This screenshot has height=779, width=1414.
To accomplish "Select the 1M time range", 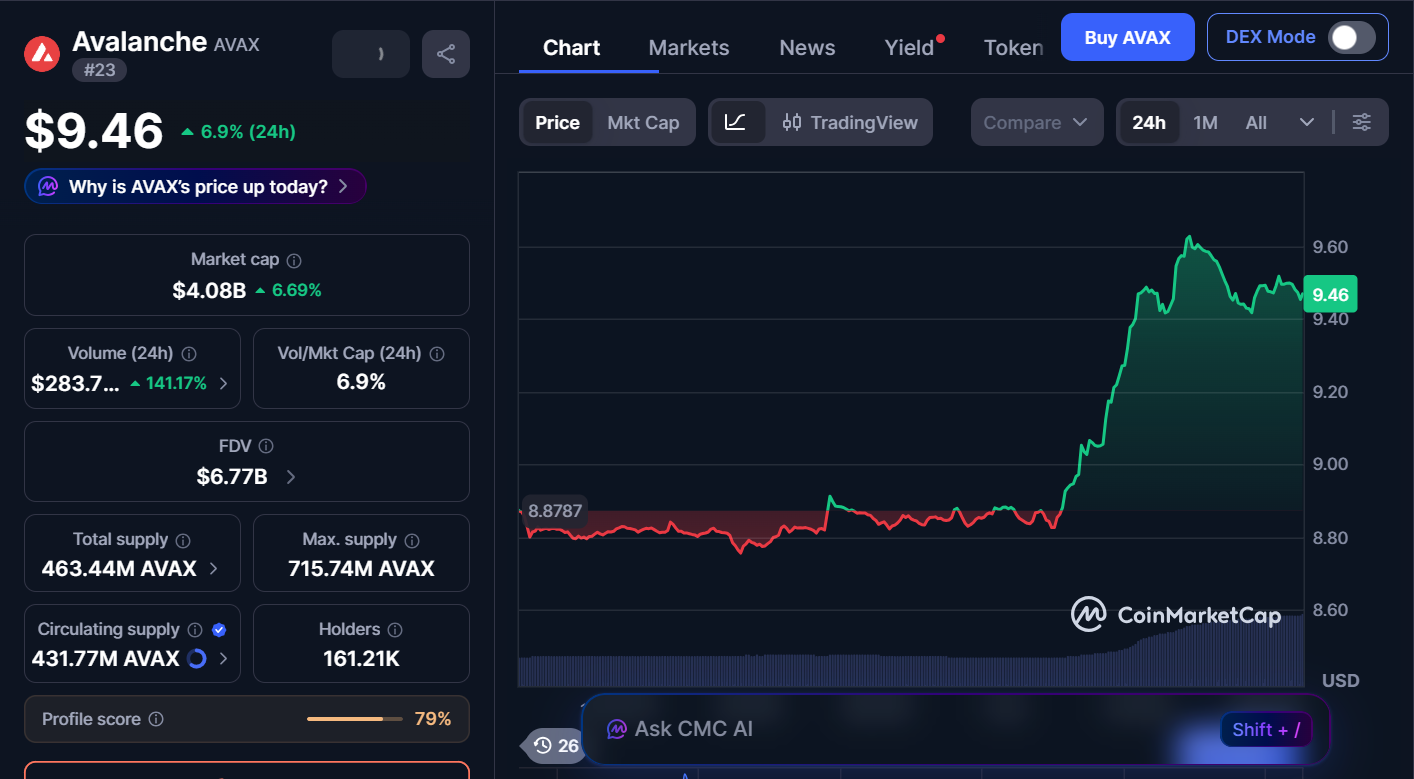I will click(x=1205, y=122).
